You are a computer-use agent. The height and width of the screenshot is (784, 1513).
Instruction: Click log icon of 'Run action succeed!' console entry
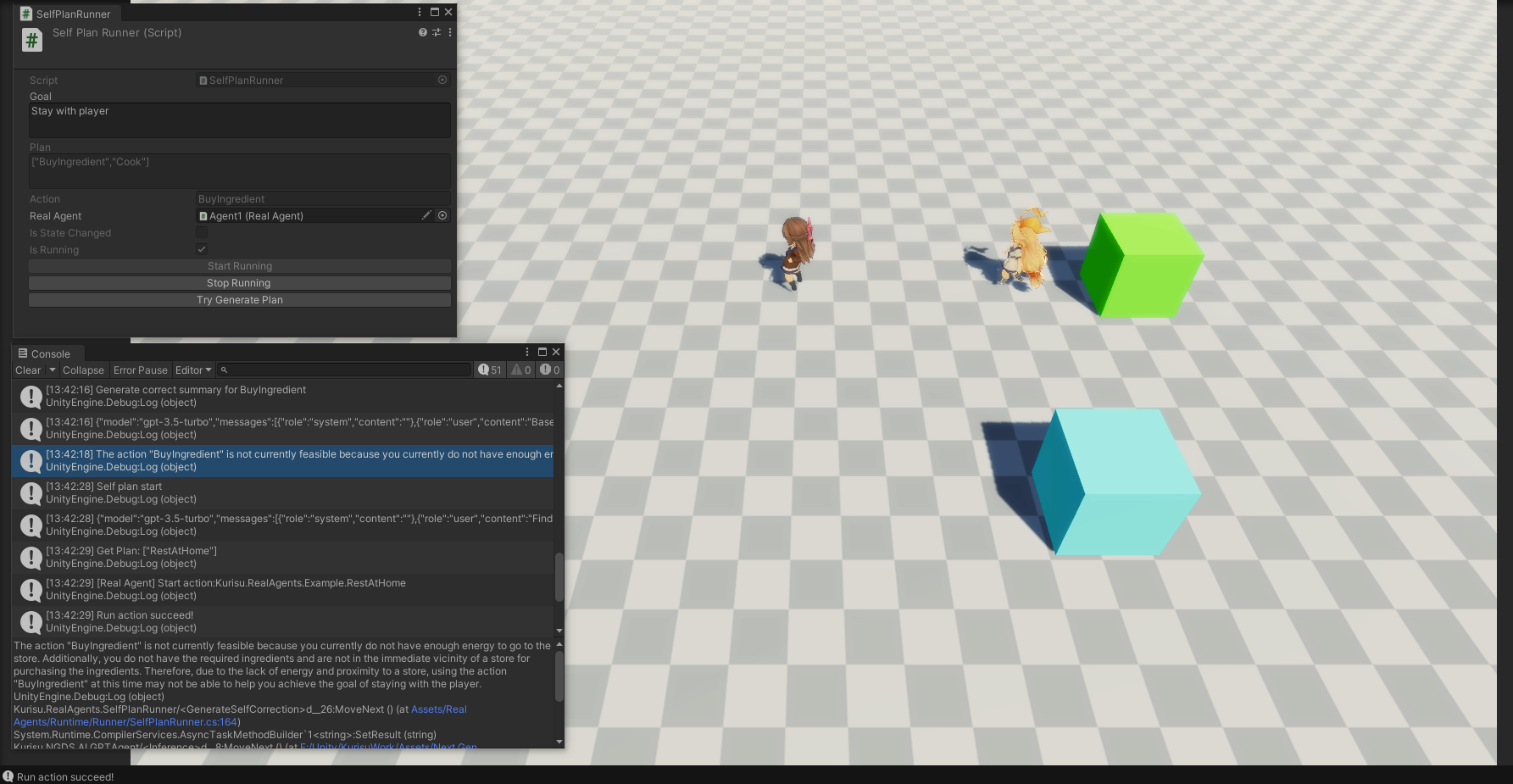point(31,621)
